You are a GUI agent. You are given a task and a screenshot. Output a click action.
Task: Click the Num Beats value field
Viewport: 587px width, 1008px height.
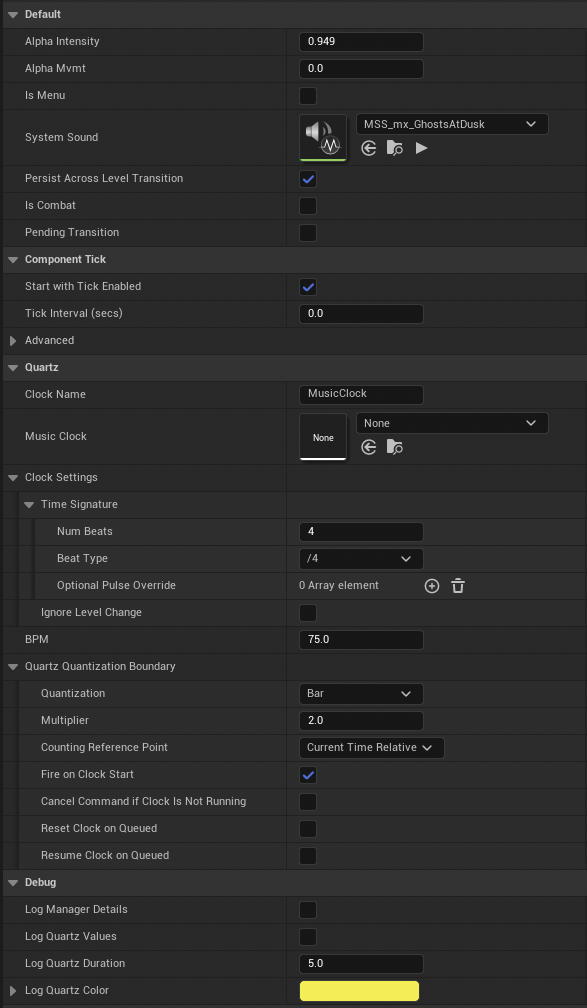click(x=361, y=532)
